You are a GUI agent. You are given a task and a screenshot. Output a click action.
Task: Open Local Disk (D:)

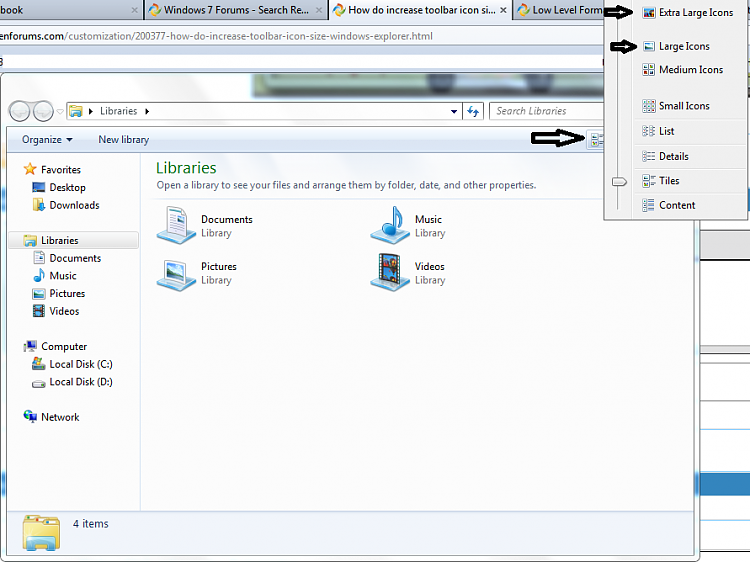tap(81, 382)
